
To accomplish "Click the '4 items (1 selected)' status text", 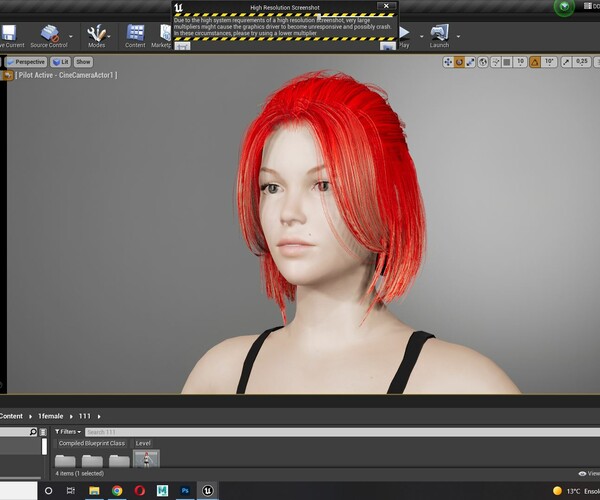I will 80,474.
